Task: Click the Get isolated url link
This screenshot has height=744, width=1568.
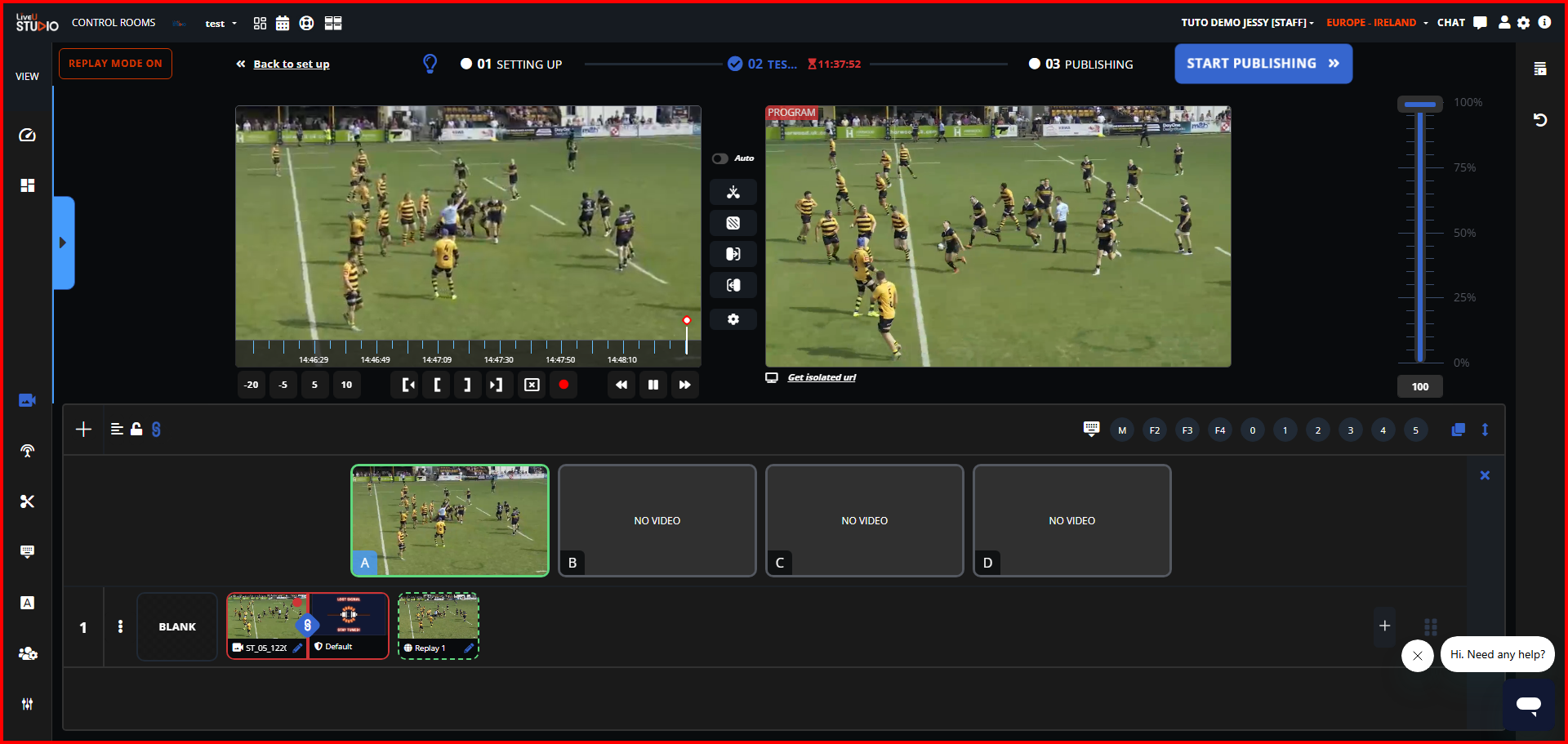Action: [821, 377]
